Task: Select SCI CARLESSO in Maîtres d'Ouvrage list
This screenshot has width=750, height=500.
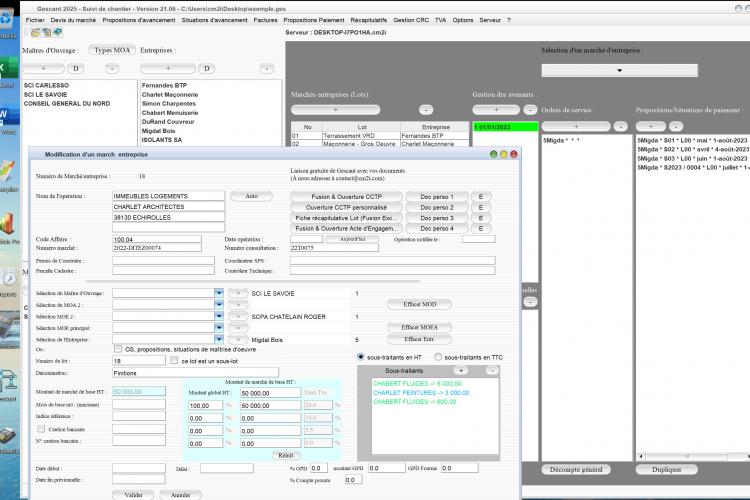Action: [46, 85]
